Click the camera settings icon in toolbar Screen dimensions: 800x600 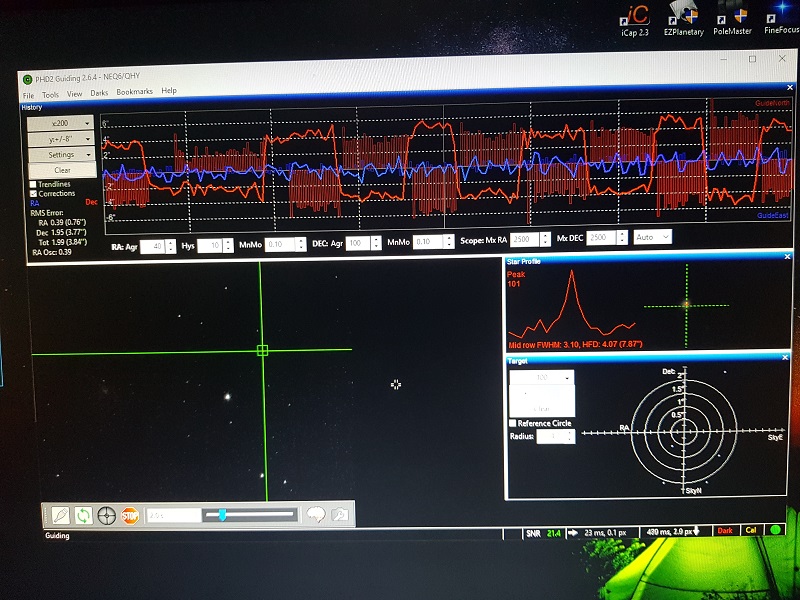(341, 515)
